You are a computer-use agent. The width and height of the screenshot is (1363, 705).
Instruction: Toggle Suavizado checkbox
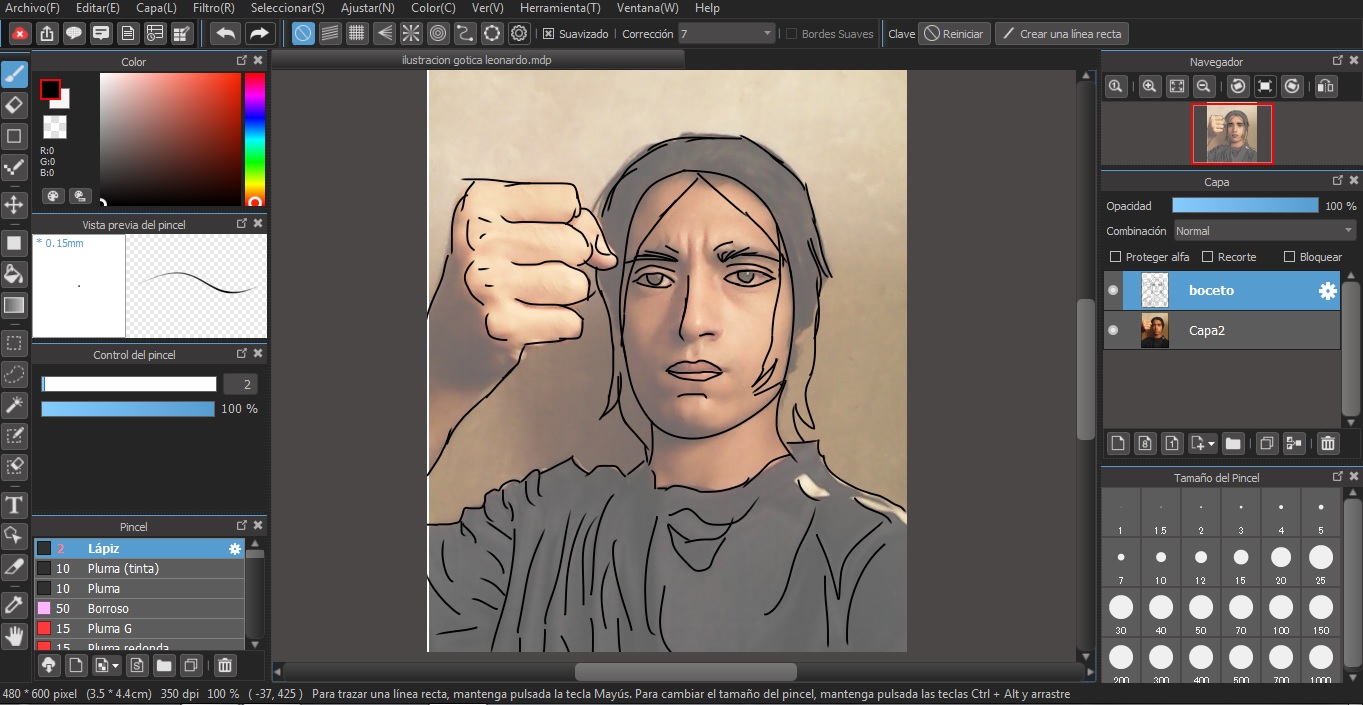(x=549, y=34)
